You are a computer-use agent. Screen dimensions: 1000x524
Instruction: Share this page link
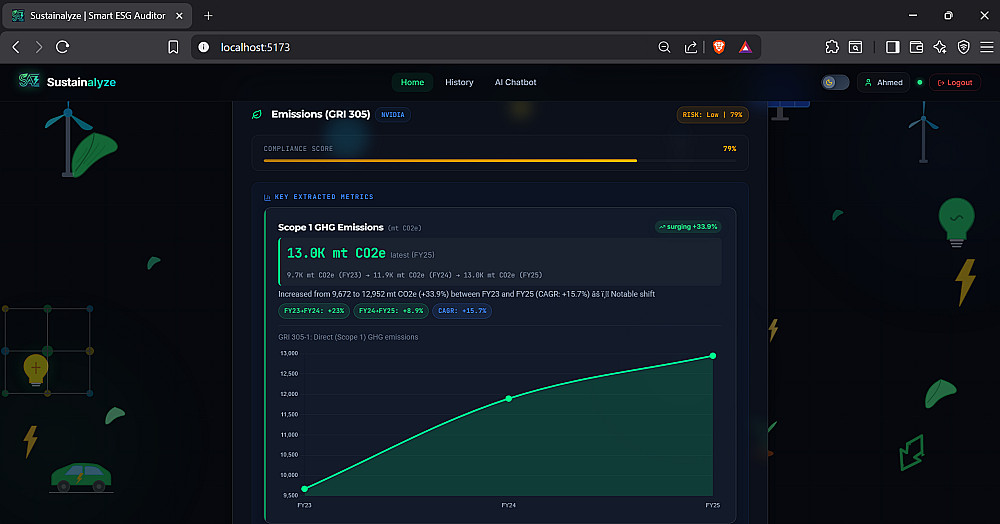point(691,47)
